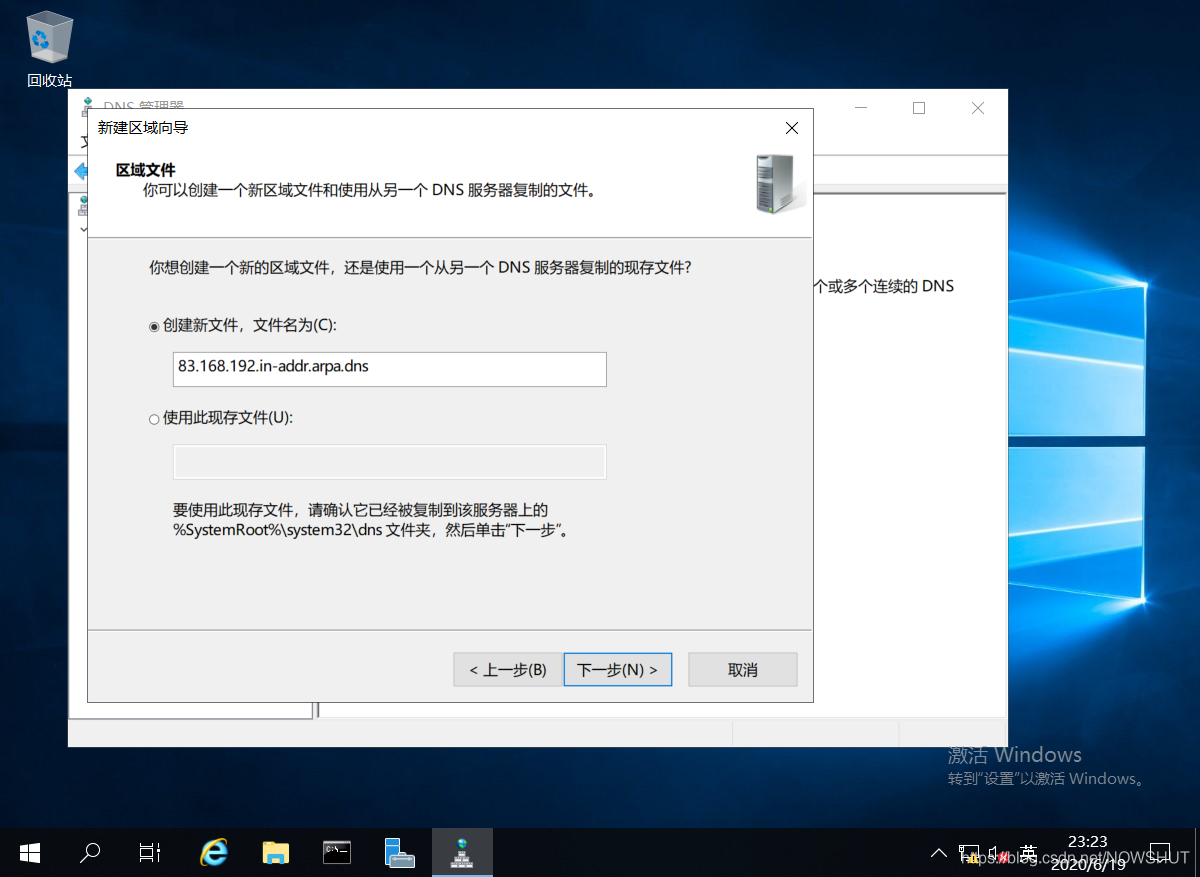This screenshot has width=1200, height=877.
Task: Click 下一步 to continue the wizard
Action: click(x=617, y=669)
